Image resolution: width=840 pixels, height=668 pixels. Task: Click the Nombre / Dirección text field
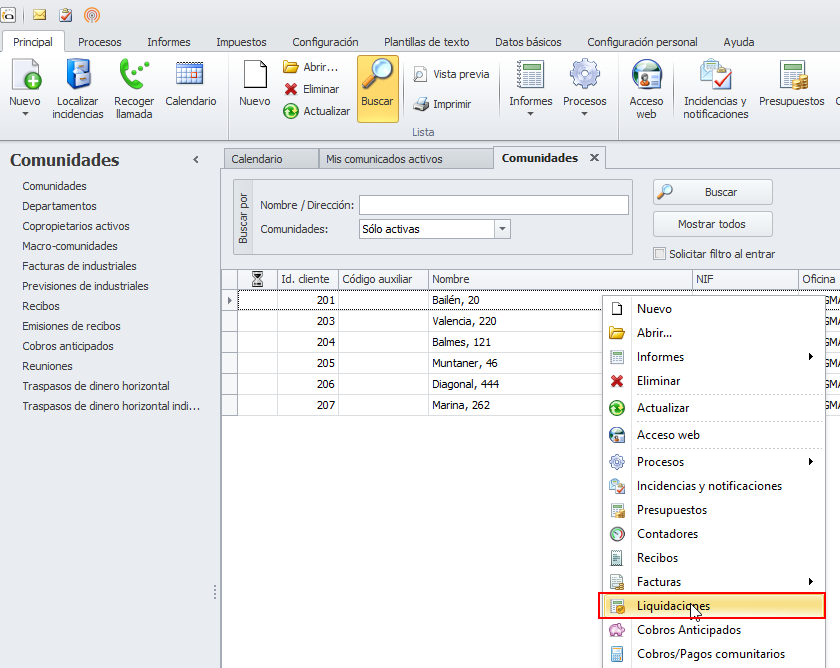point(493,205)
